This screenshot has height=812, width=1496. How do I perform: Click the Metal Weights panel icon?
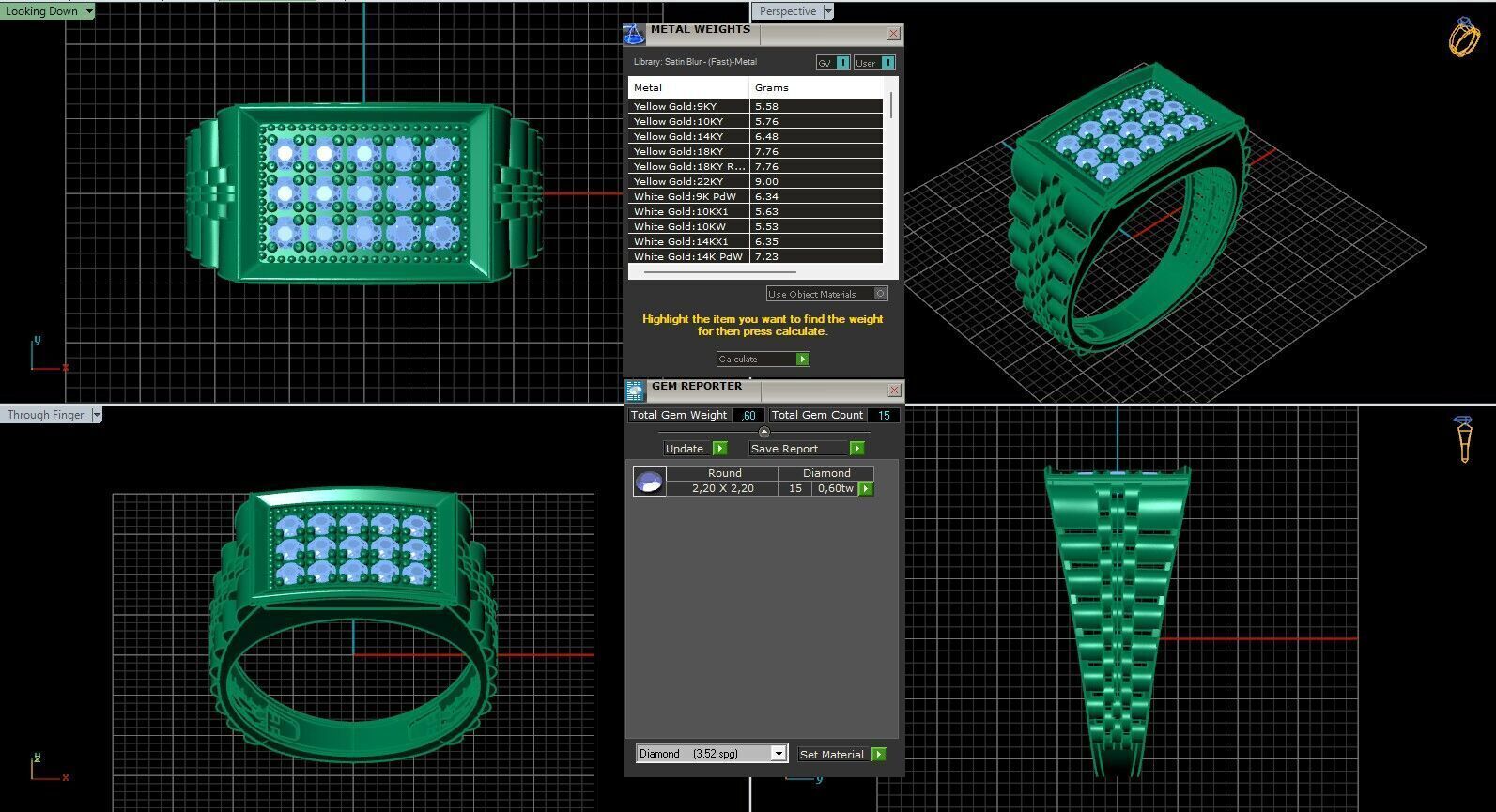(x=634, y=34)
